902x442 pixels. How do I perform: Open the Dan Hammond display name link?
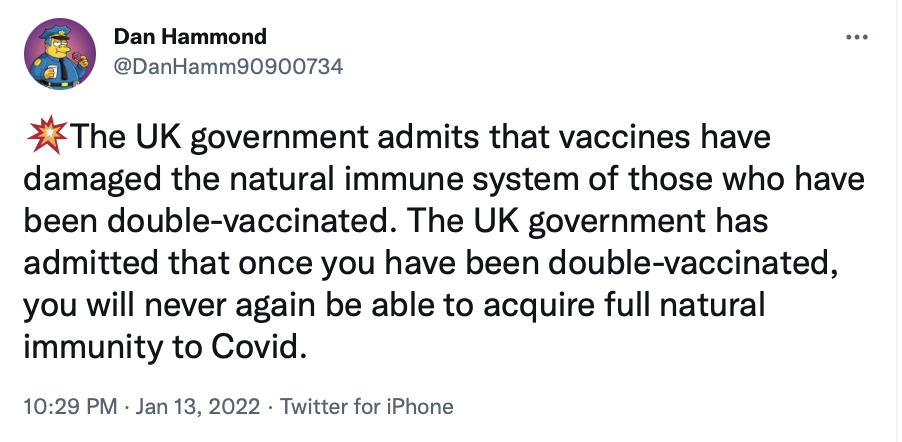click(x=190, y=37)
